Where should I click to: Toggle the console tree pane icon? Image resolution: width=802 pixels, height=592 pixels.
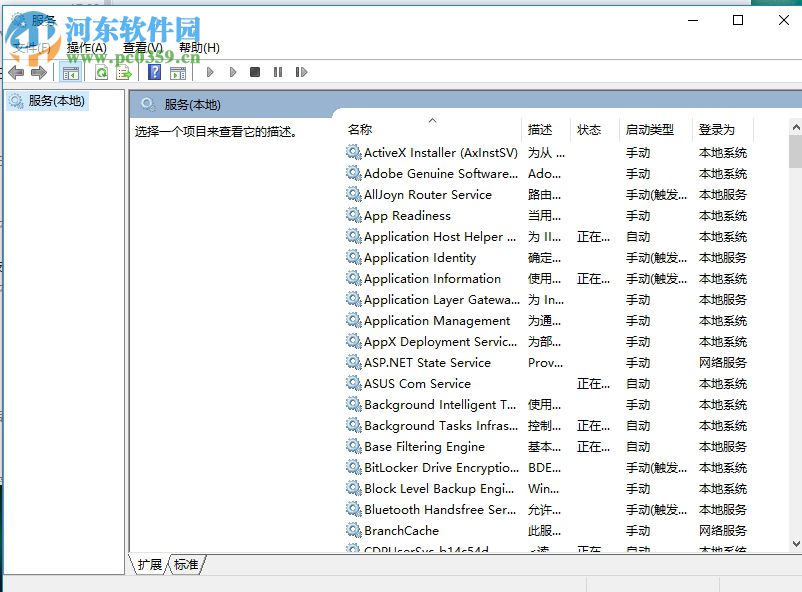click(x=71, y=72)
